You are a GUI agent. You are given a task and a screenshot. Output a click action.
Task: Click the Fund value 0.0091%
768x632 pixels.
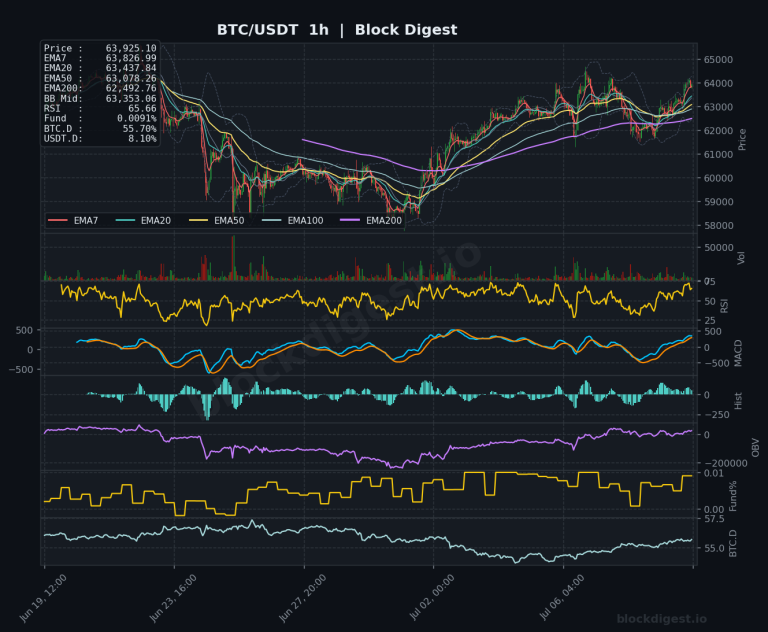(x=137, y=118)
